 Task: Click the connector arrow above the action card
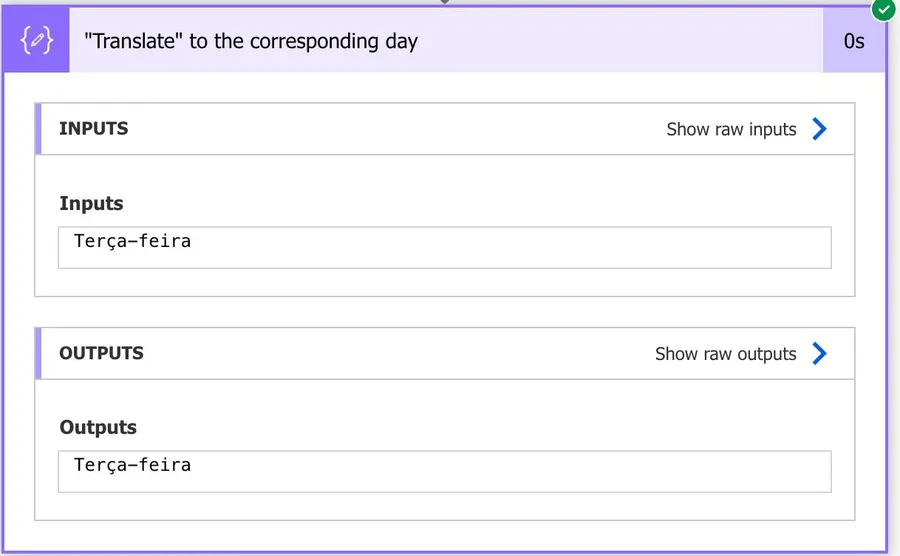(x=445, y=3)
